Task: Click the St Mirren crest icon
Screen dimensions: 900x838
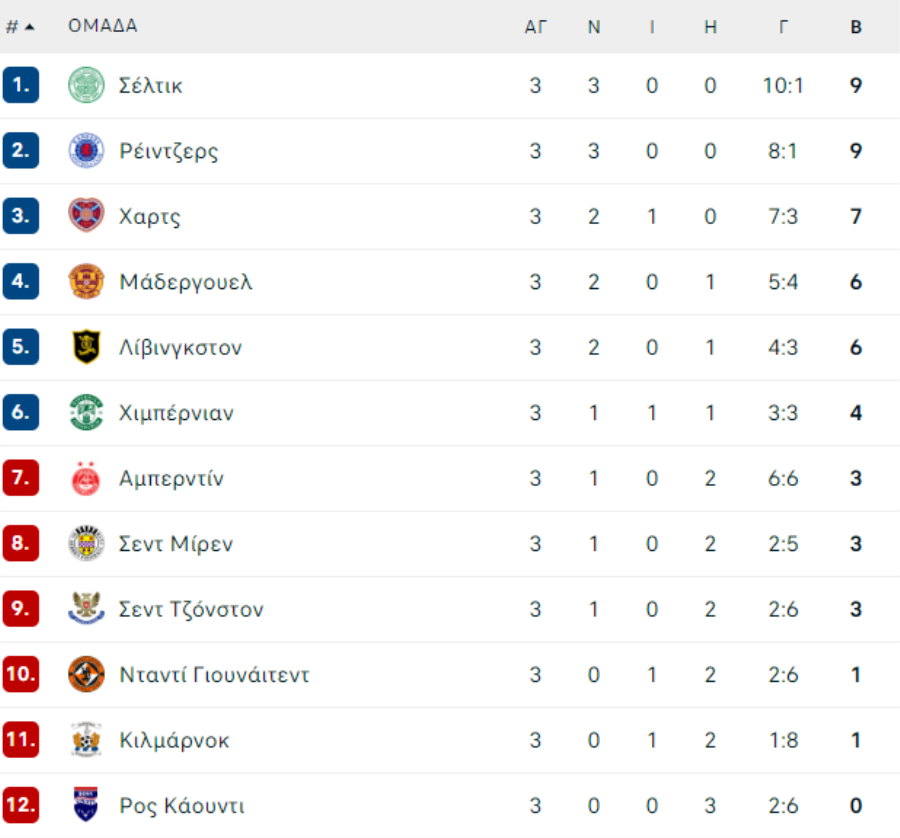Action: 86,543
